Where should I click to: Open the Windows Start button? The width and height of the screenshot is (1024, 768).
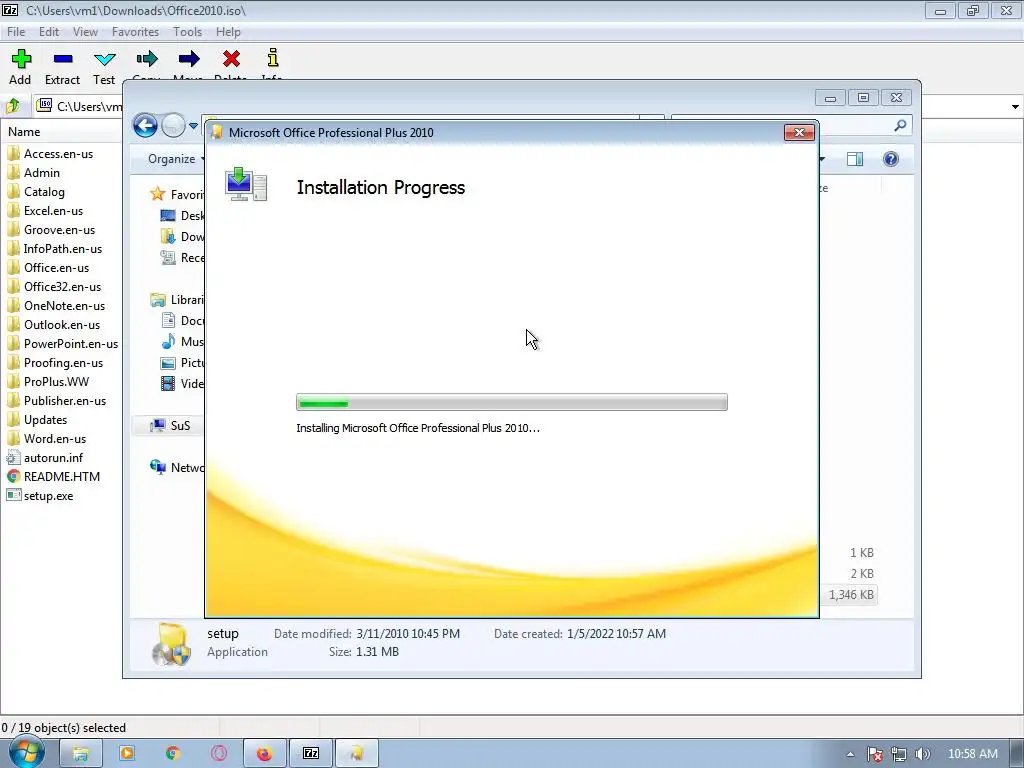[x=25, y=752]
